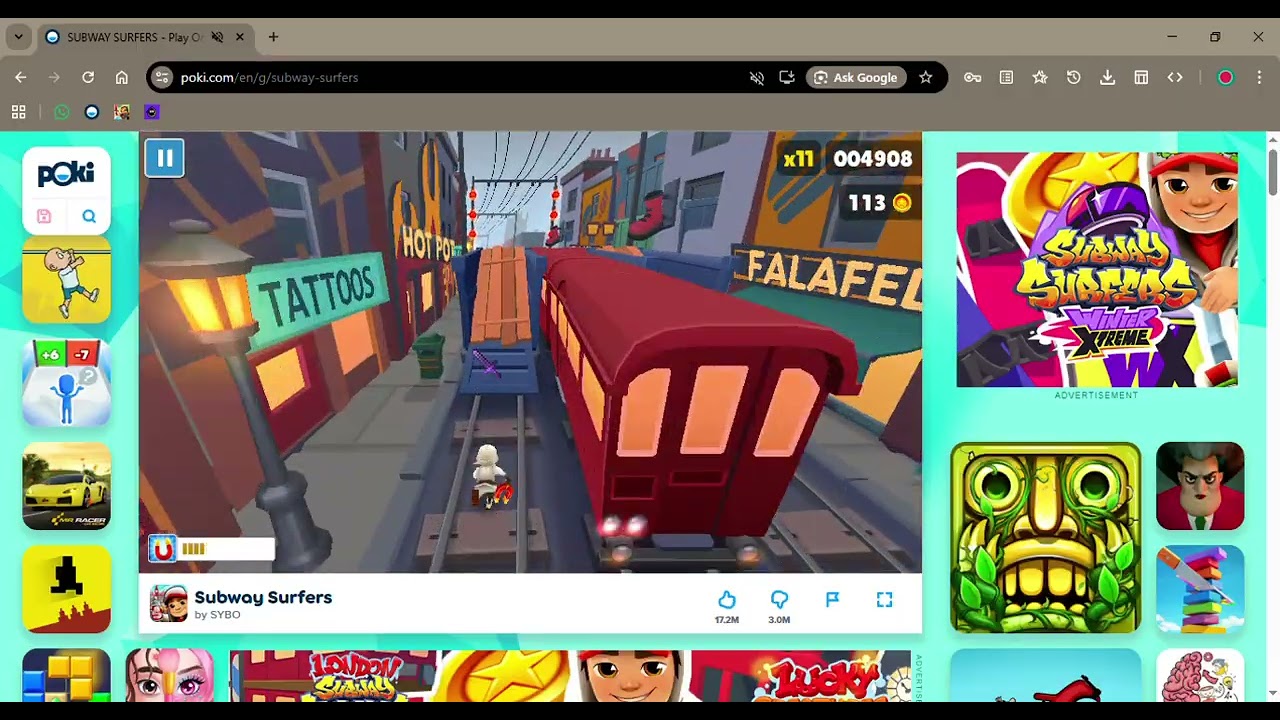Click the Subway Surfers Winter Xtreme advertisement
1280x720 pixels.
coord(1097,269)
